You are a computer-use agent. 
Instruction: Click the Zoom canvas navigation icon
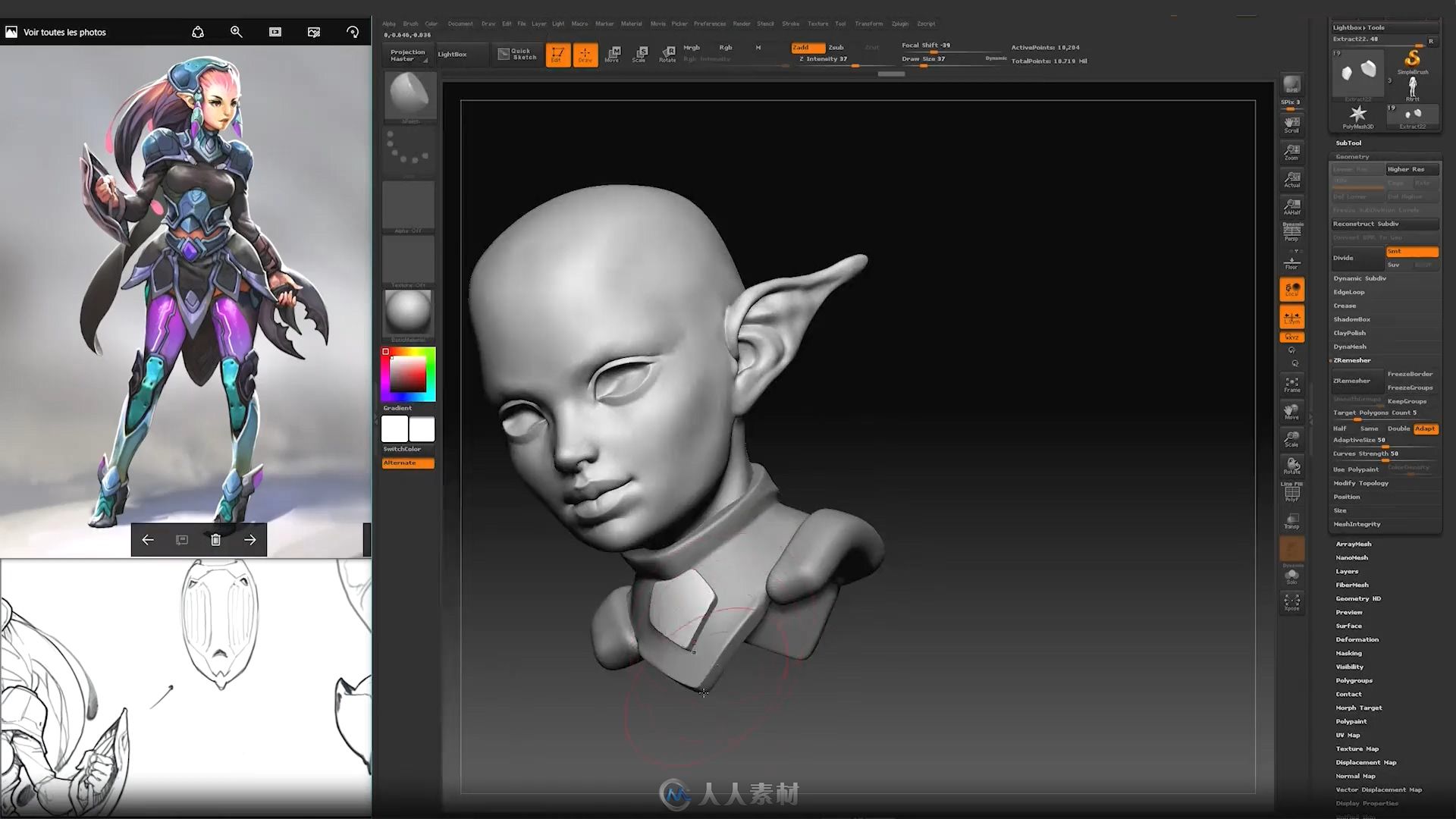click(x=1291, y=152)
